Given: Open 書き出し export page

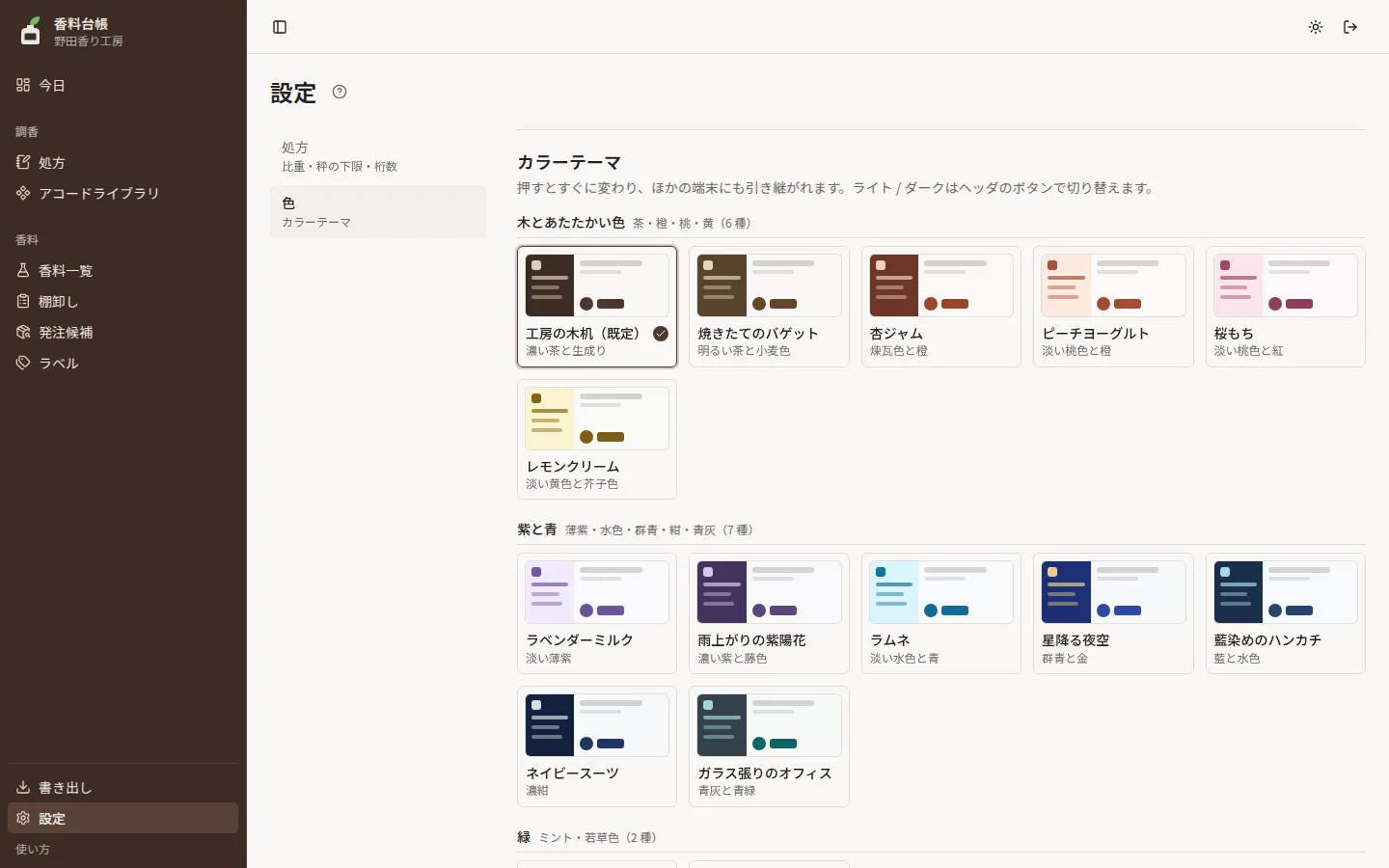Looking at the screenshot, I should coord(123,787).
